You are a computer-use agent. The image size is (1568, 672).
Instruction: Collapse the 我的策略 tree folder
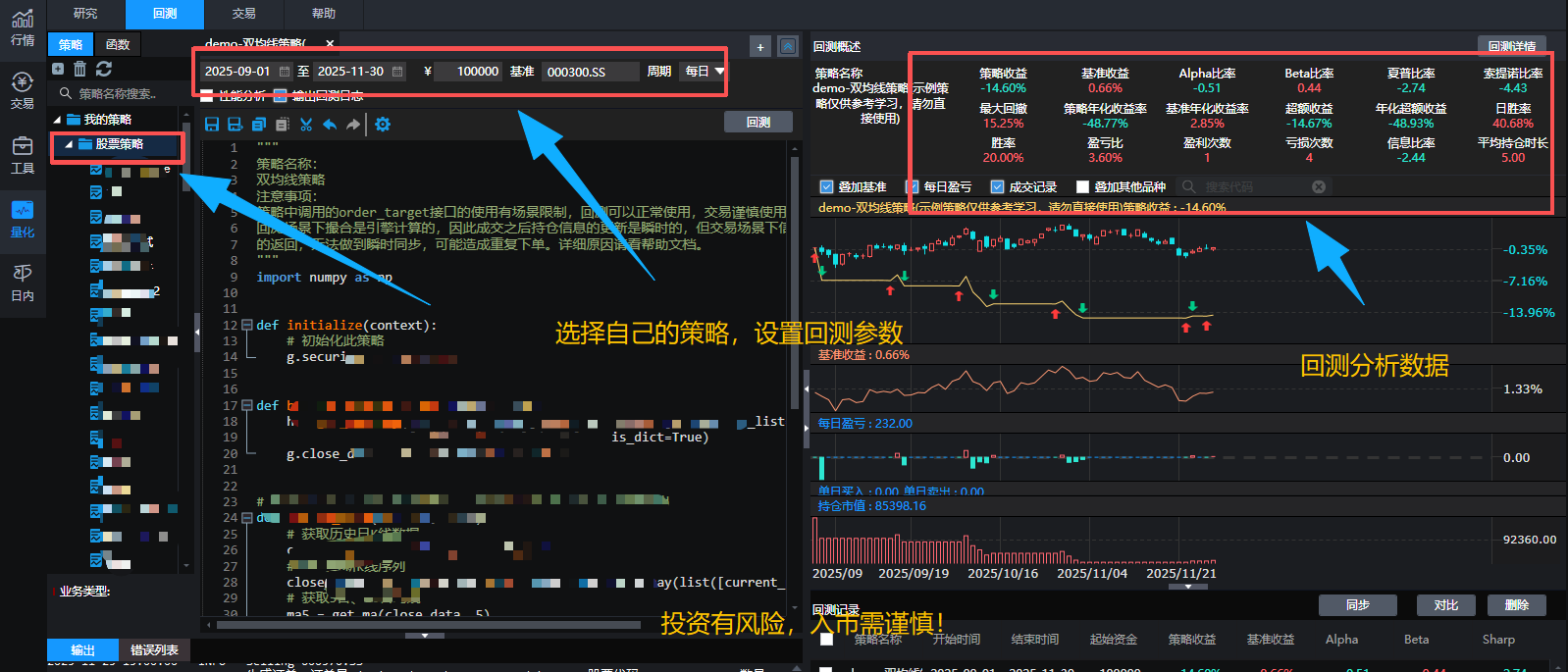(57, 120)
